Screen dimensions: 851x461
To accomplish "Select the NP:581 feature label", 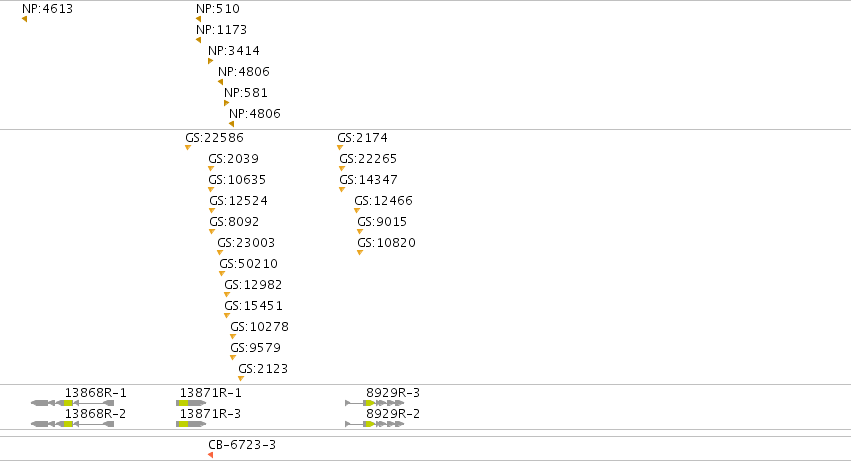I will [x=246, y=93].
